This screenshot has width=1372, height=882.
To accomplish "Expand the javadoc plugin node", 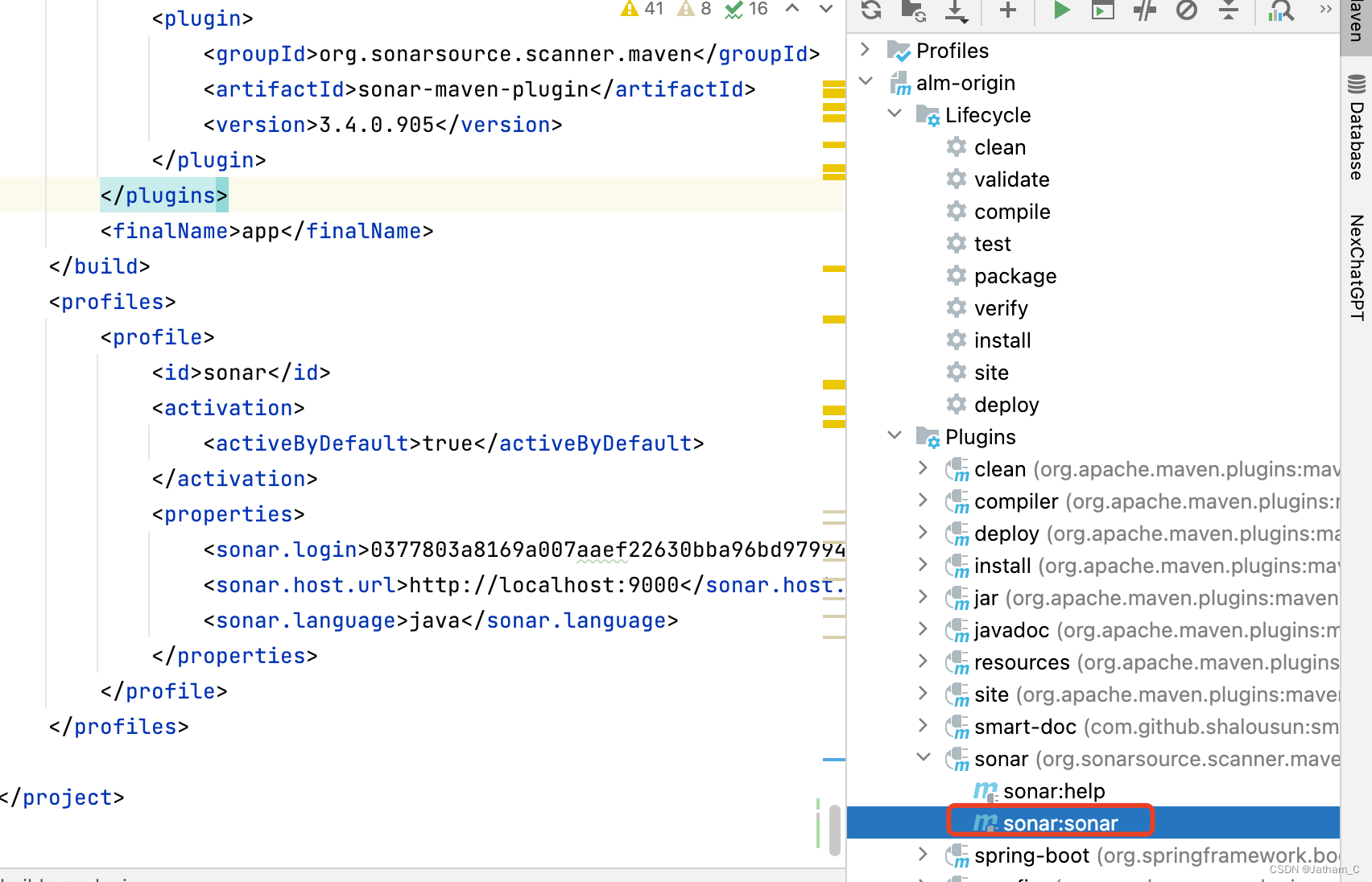I will click(x=924, y=629).
